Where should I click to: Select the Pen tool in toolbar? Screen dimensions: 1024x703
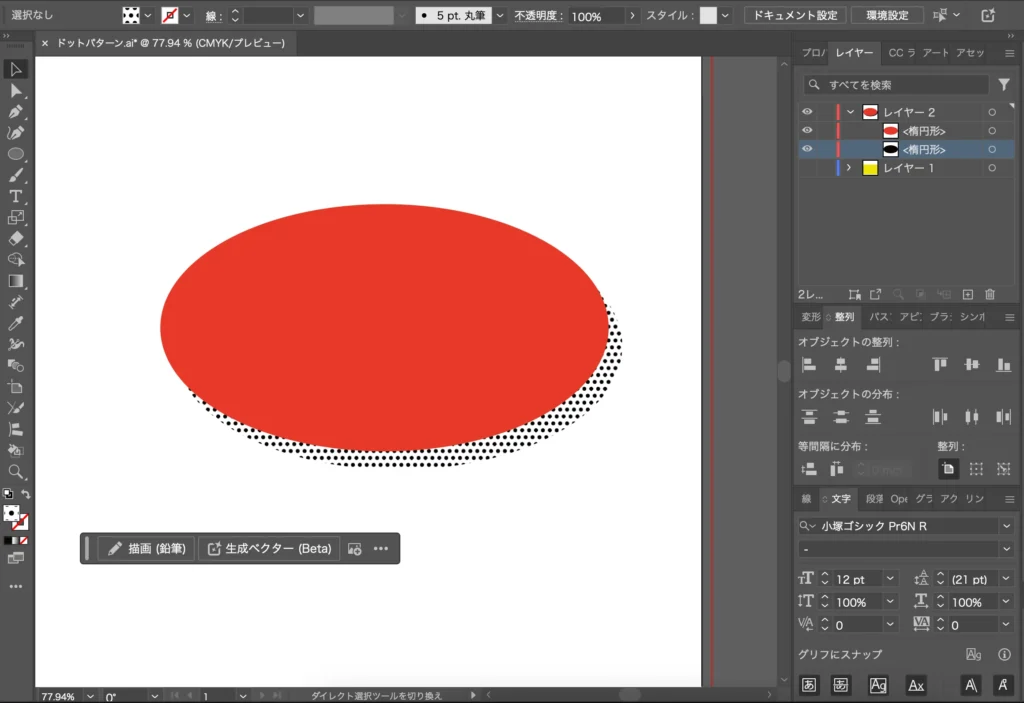click(x=16, y=112)
